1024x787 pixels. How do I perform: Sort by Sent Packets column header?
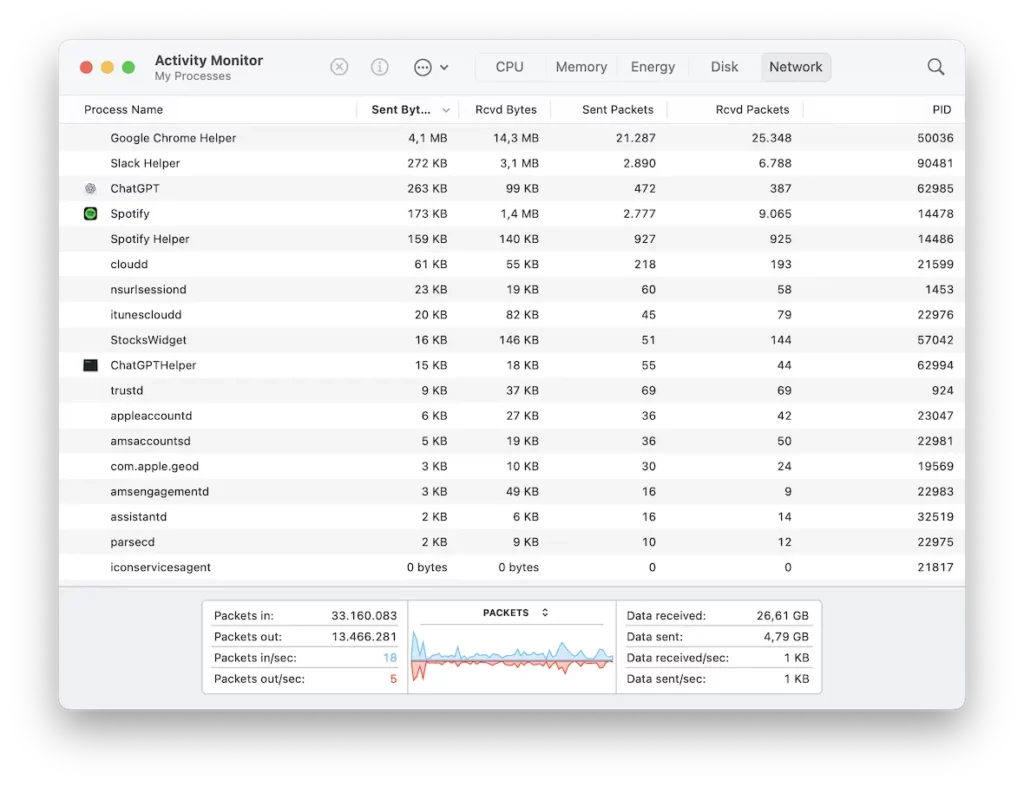617,110
